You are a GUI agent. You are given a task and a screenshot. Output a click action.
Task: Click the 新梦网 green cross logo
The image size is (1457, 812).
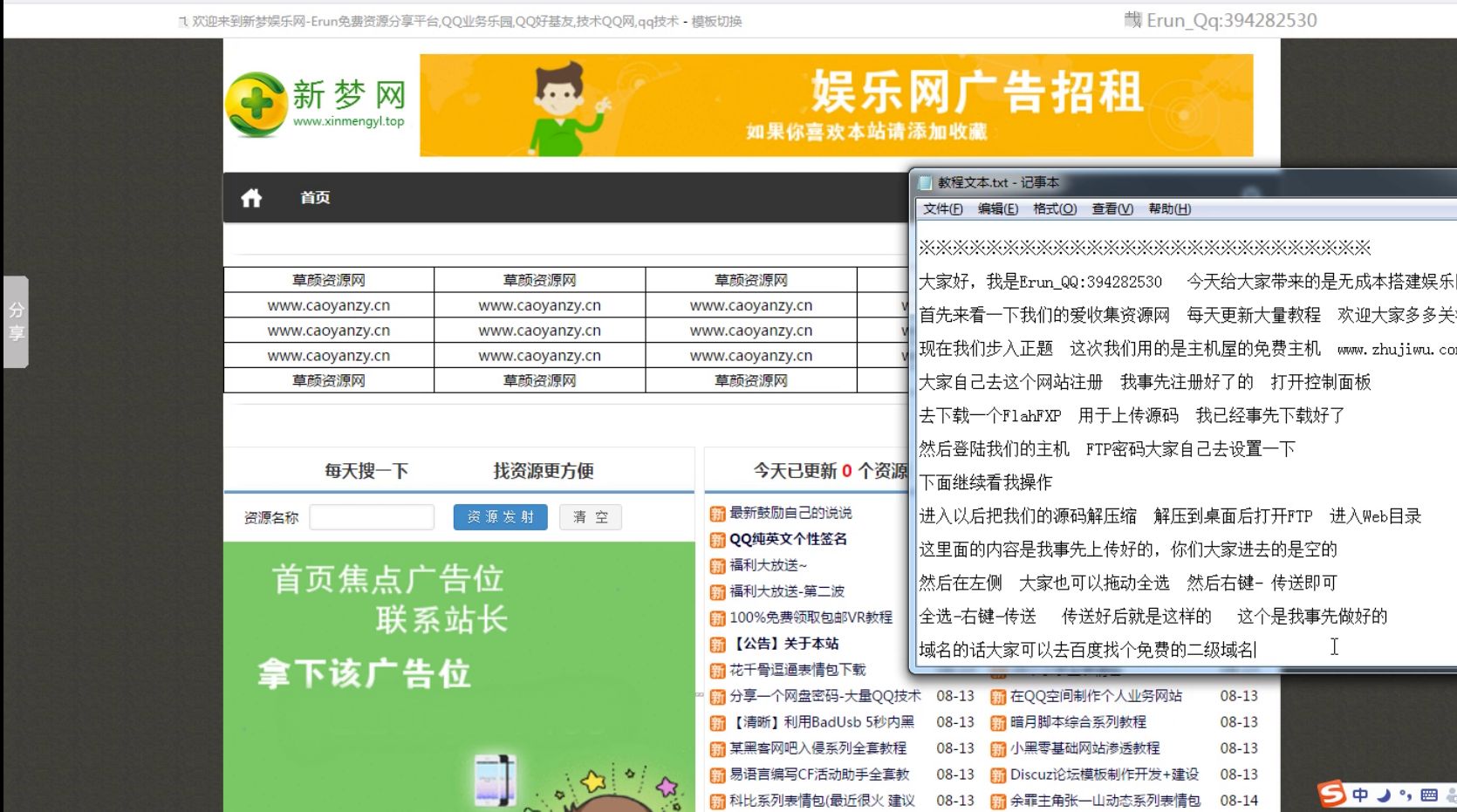pyautogui.click(x=256, y=105)
